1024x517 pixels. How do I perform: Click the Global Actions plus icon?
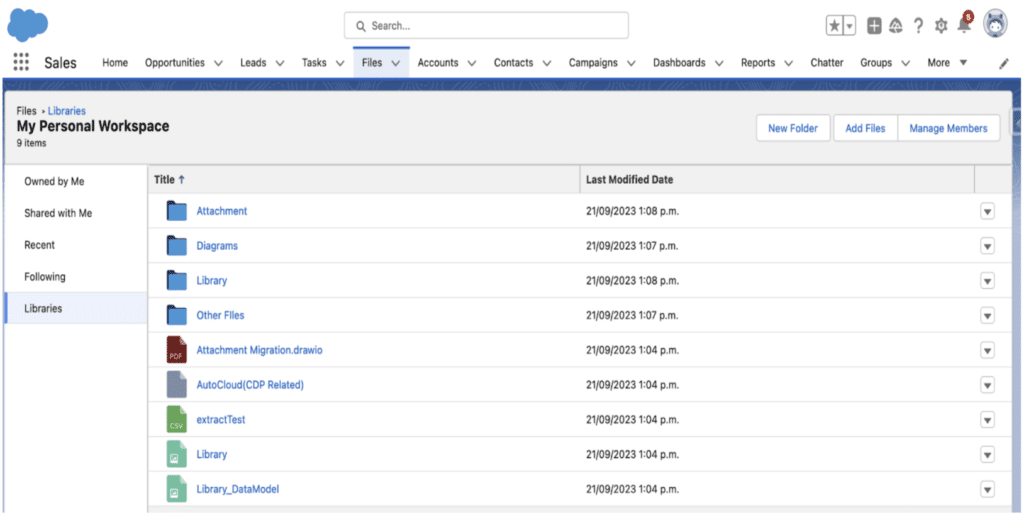874,26
